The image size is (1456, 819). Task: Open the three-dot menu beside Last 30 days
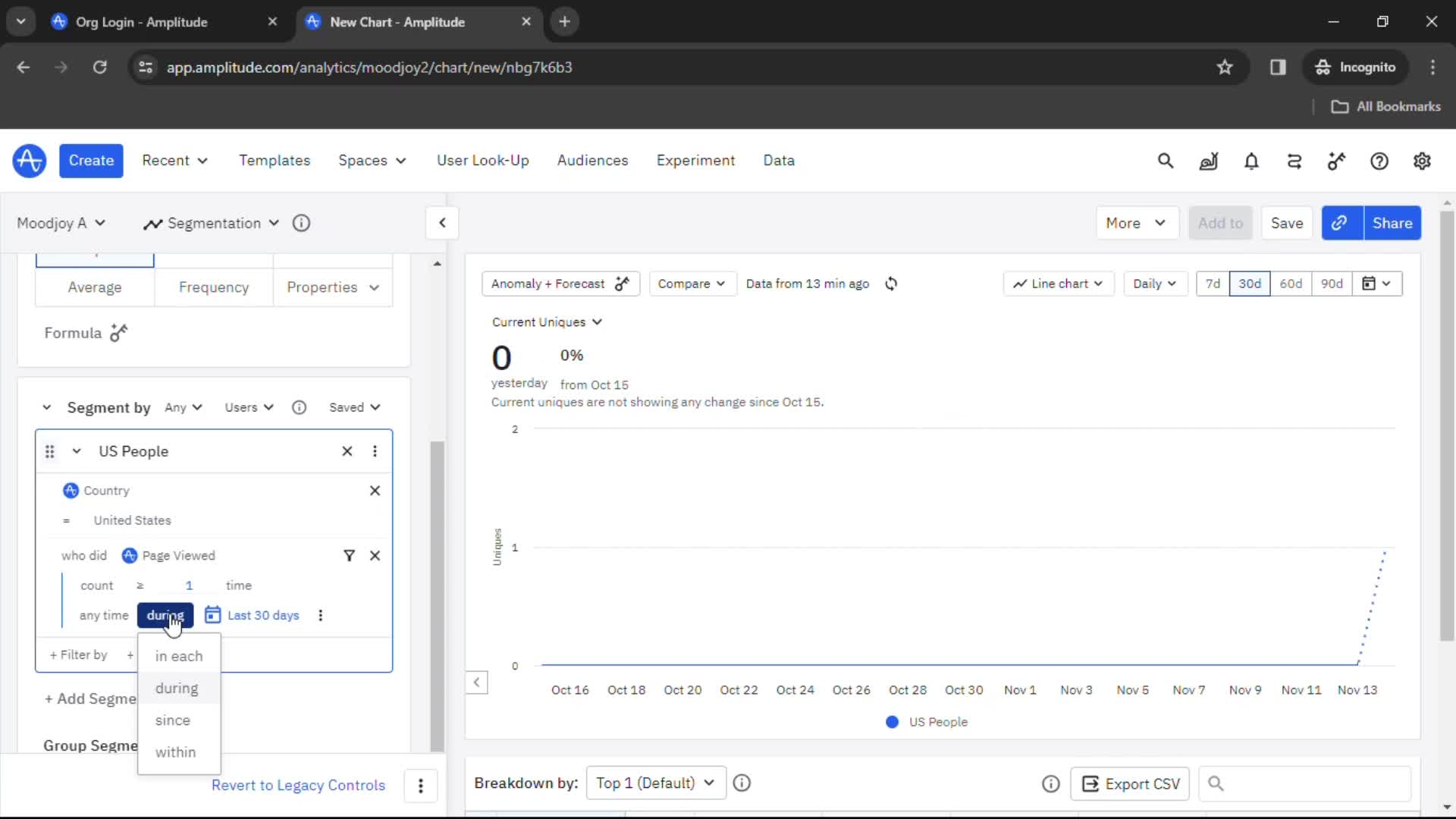(321, 615)
